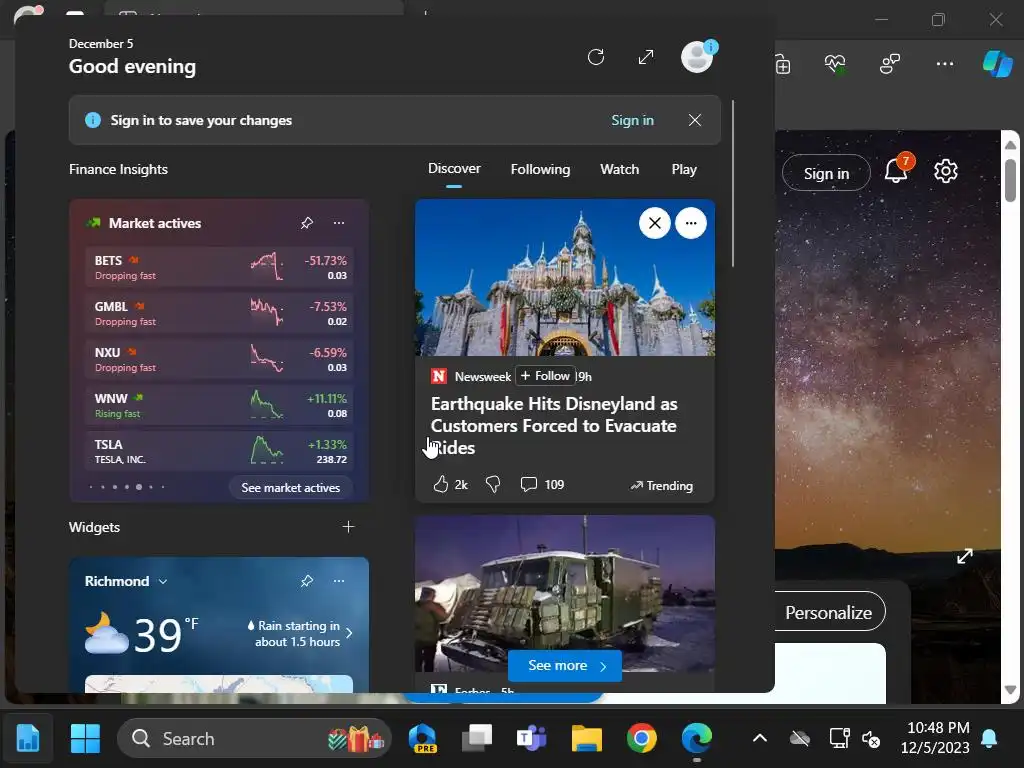Screen dimensions: 1024x768
Task: Open the widgets profile avatar
Action: [x=697, y=57]
